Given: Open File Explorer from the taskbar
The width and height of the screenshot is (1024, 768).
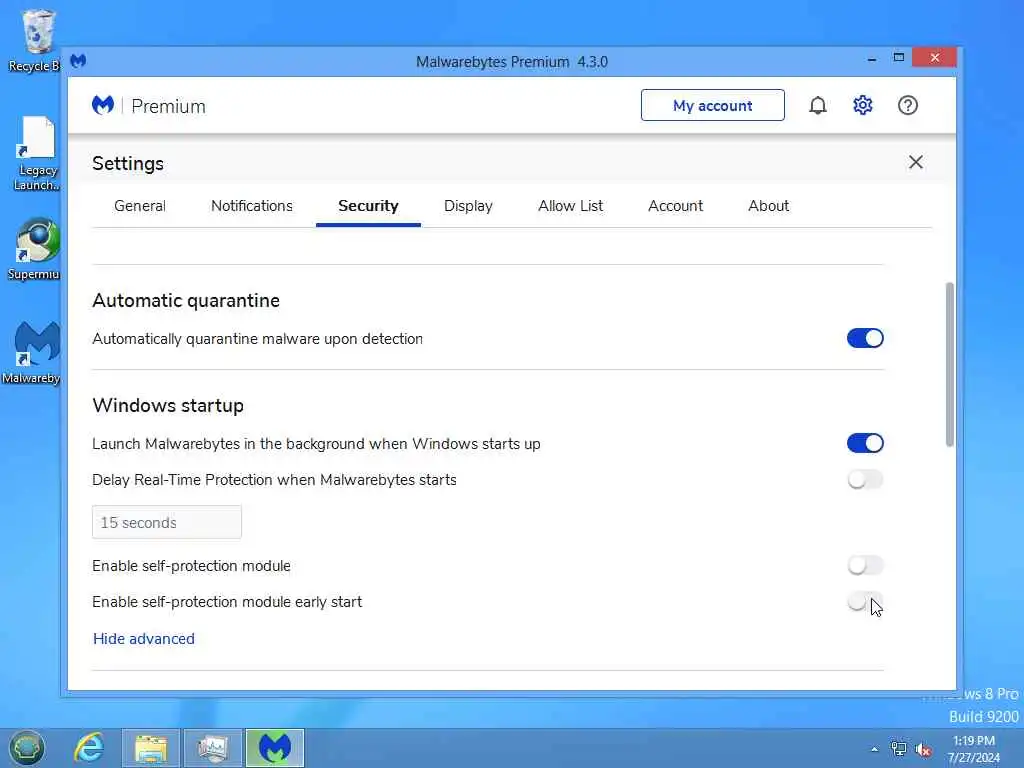Looking at the screenshot, I should tap(151, 748).
